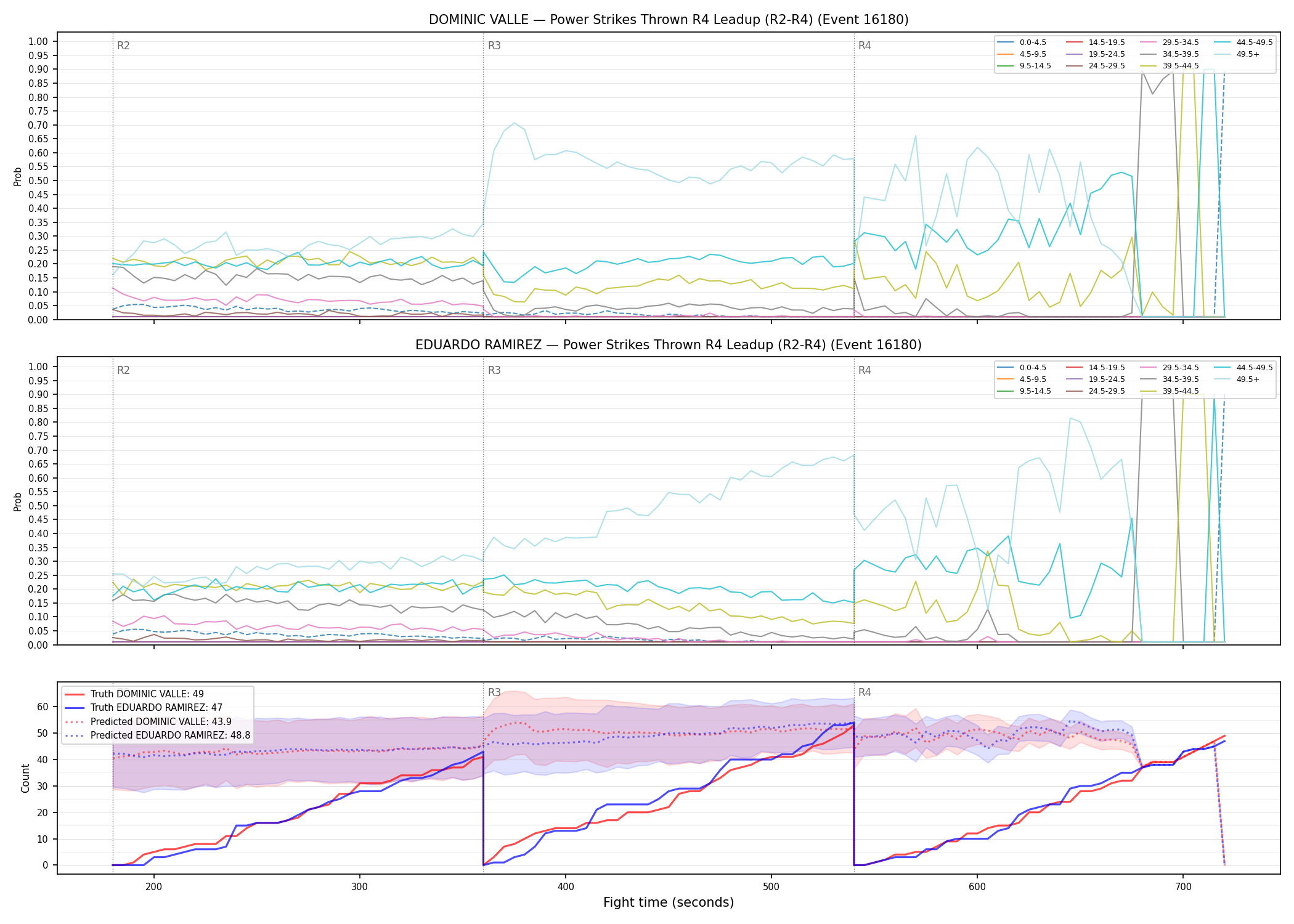Select the 14.5-19.5 legend entry in the Dominic Valle chart
This screenshot has width=1294, height=924.
[1096, 43]
